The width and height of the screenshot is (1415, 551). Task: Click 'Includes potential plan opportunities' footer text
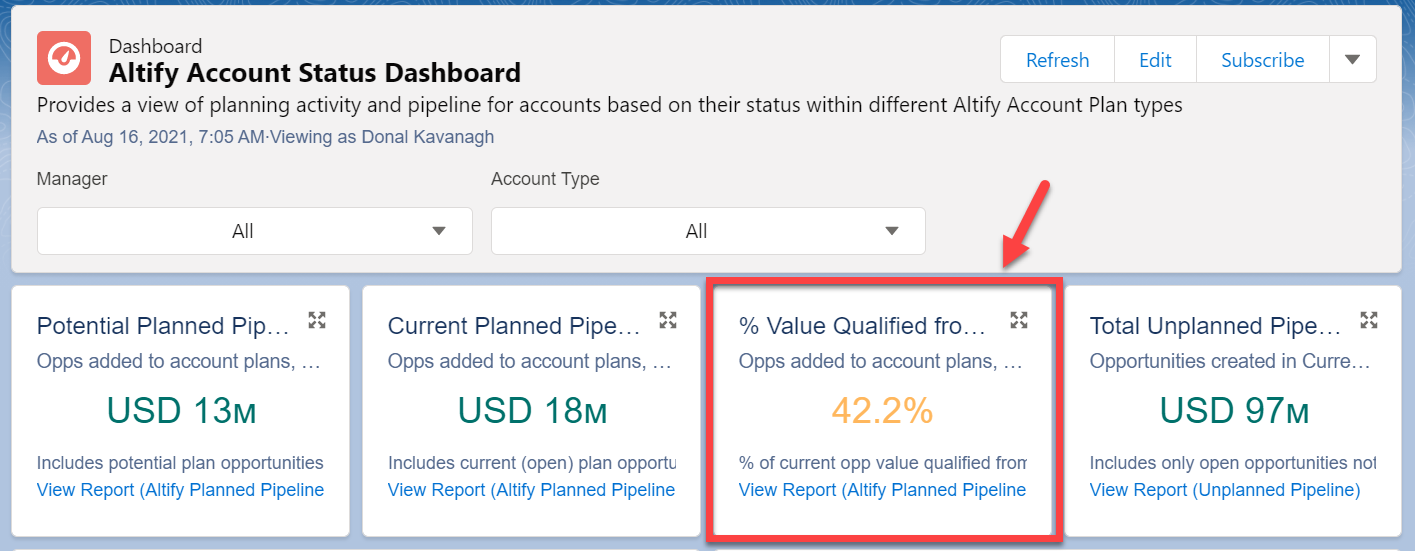180,463
